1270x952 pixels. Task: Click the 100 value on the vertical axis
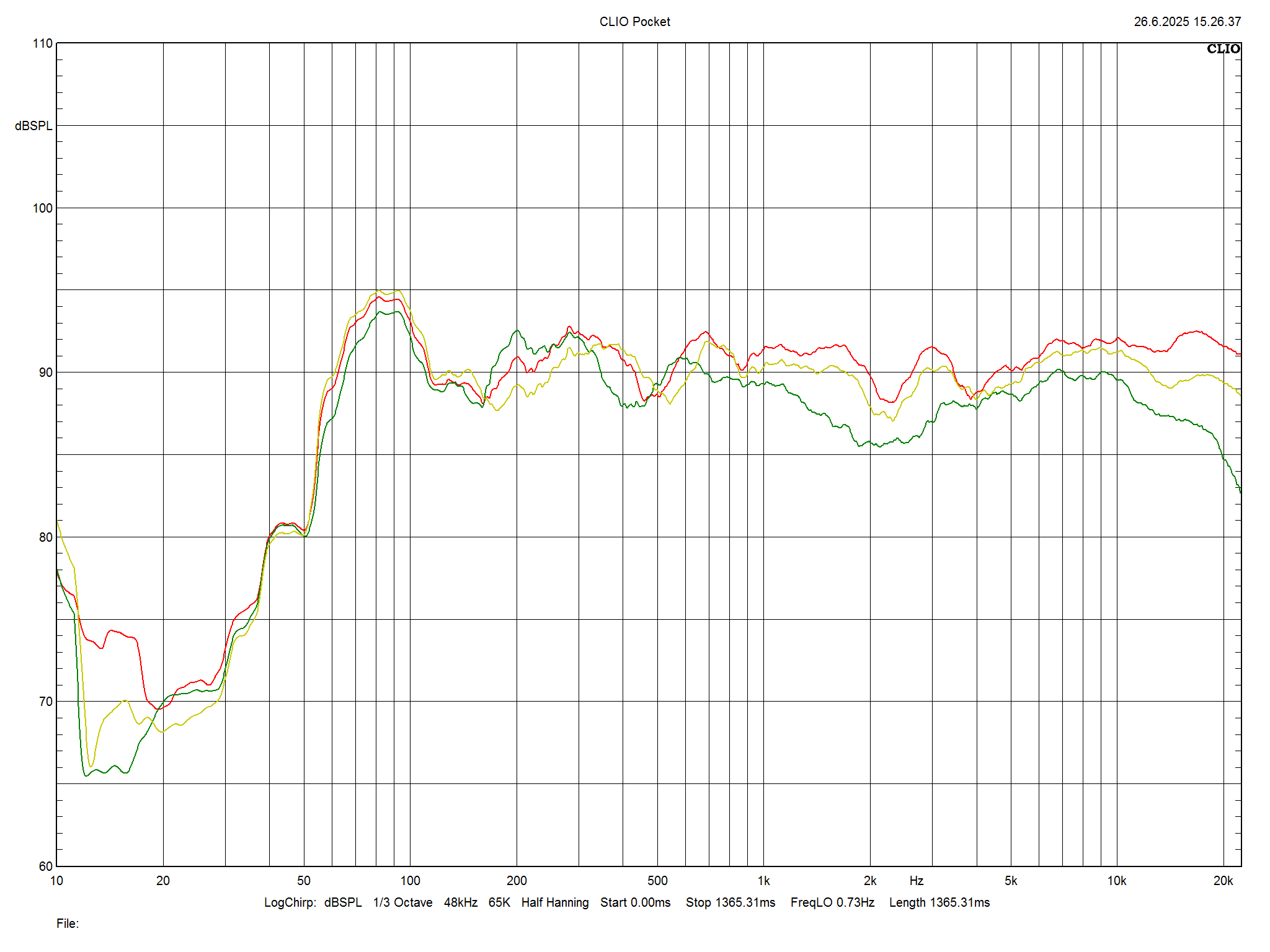pos(42,208)
